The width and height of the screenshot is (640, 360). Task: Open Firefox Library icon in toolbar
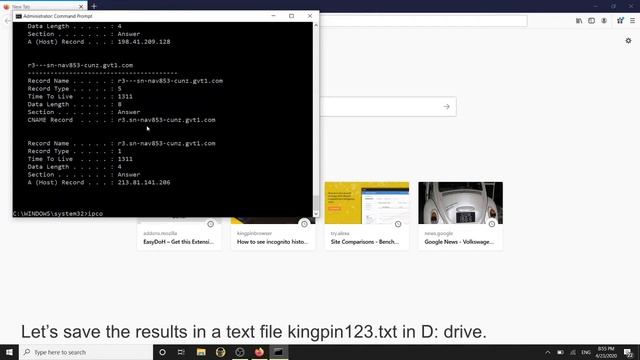click(x=579, y=21)
